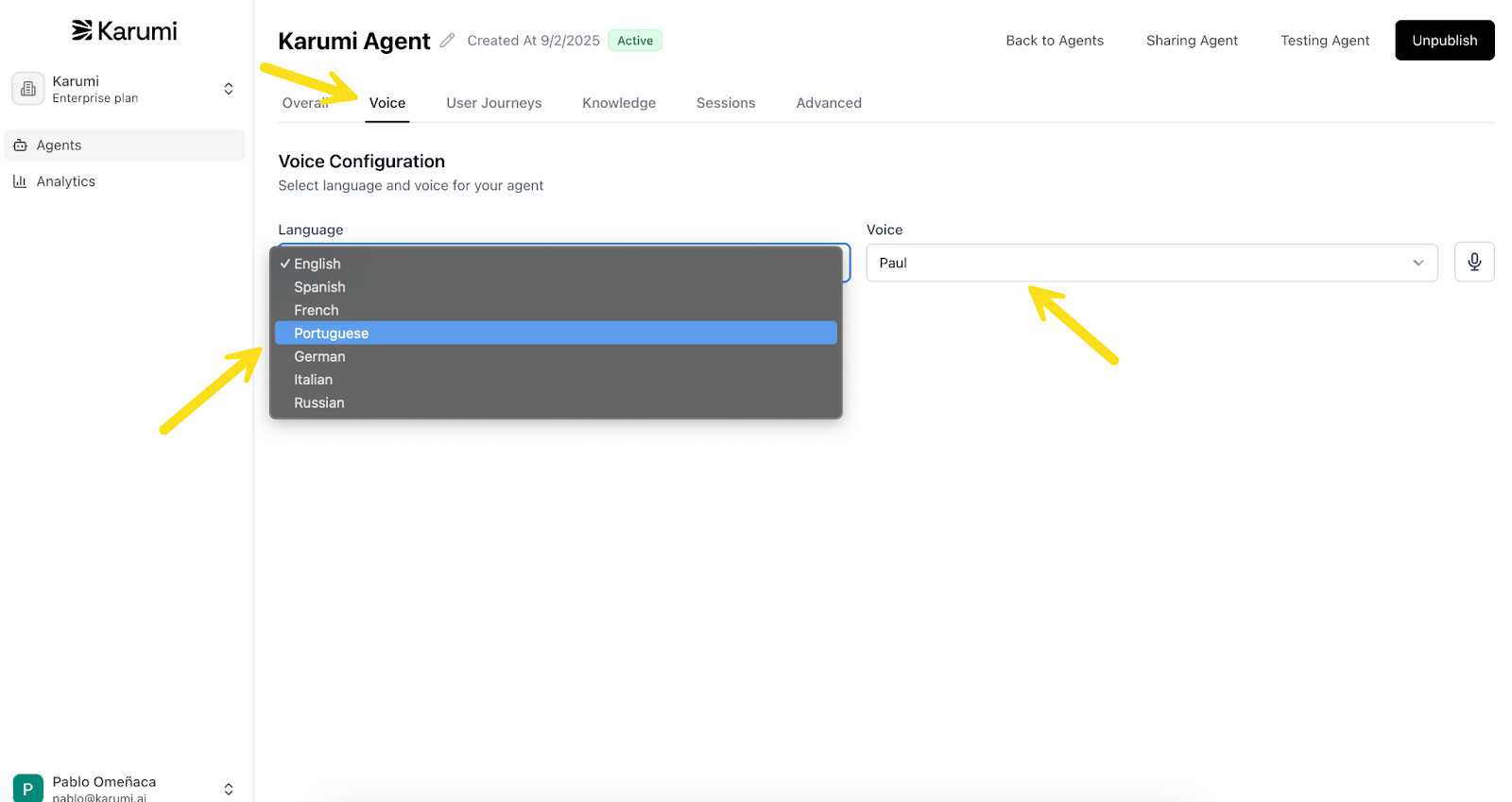1512x802 pixels.
Task: Click the Voice dropdown chevron arrow
Action: tap(1418, 263)
